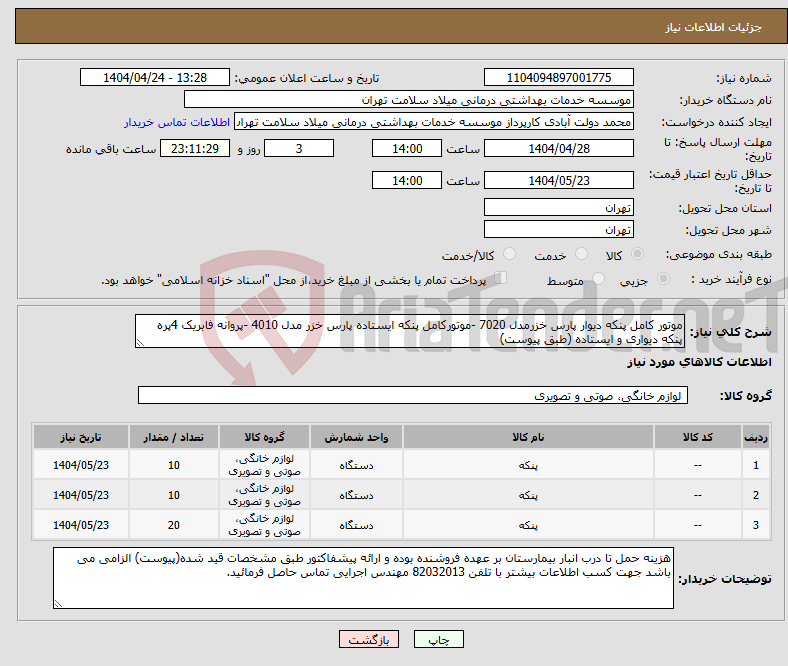This screenshot has height=666, width=788.
Task: Select the خدمت radio button
Action: tap(581, 254)
